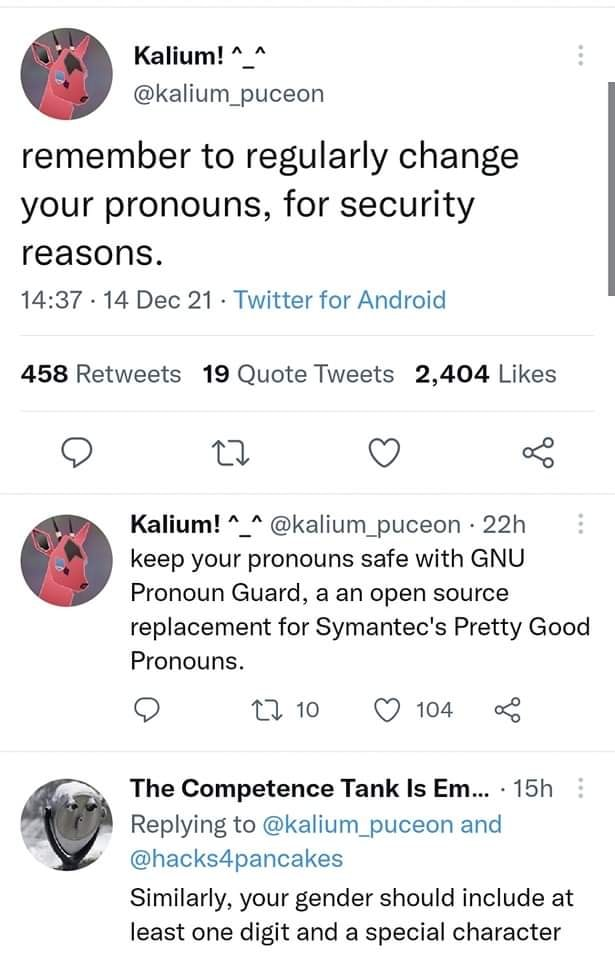Viewport: 615px width, 960px height.
Task: Open the @kalium_puceon handle under the name
Action: (x=229, y=93)
